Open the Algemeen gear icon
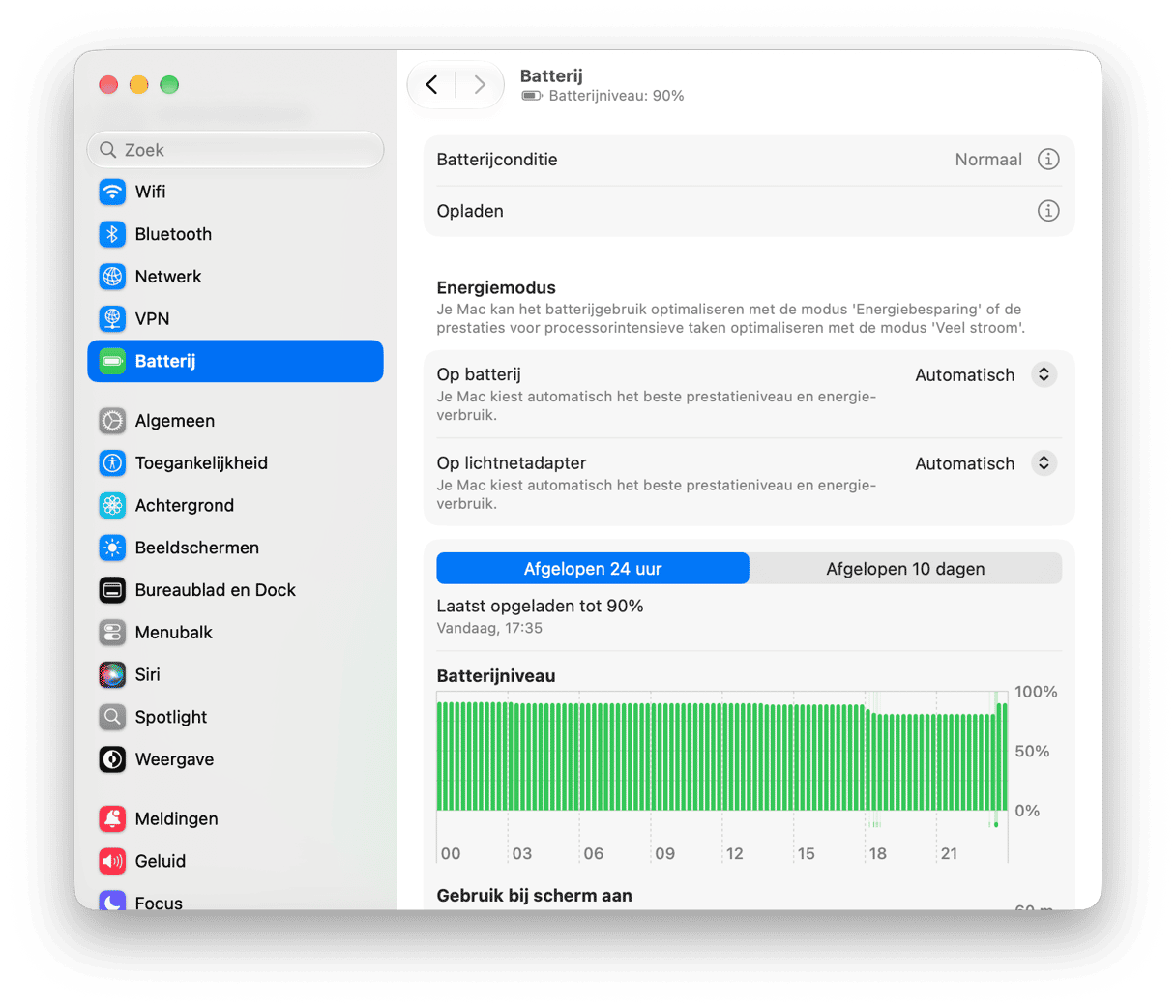1176x1008 pixels. click(112, 421)
